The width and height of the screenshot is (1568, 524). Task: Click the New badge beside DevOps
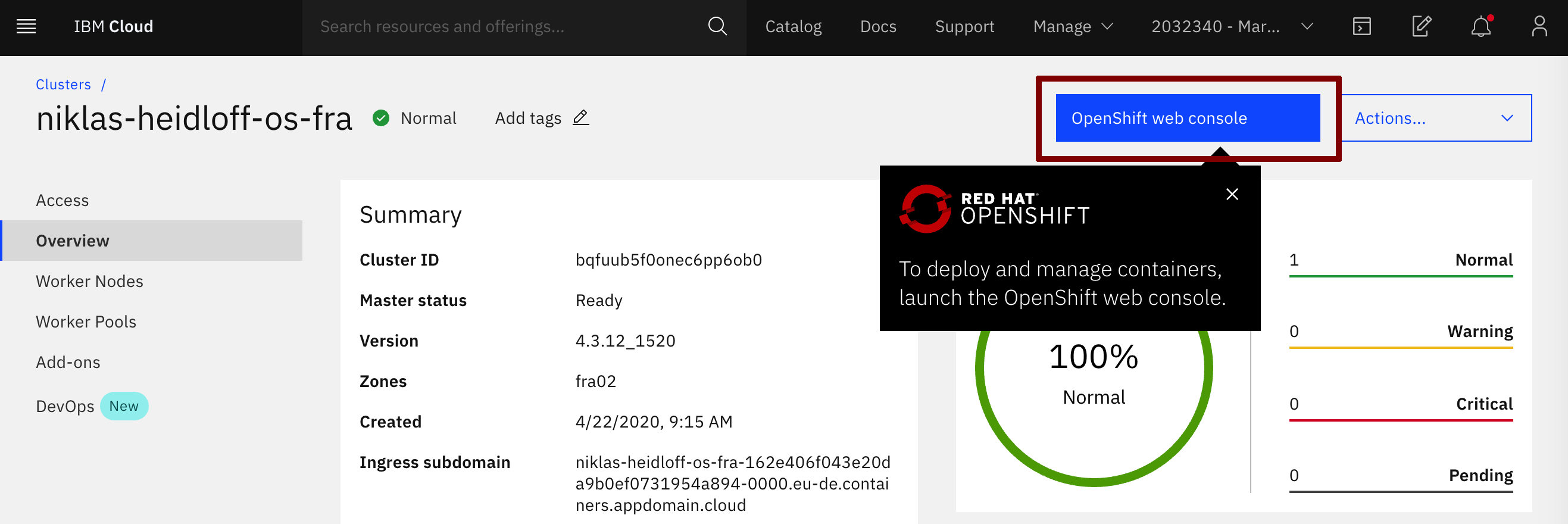124,406
